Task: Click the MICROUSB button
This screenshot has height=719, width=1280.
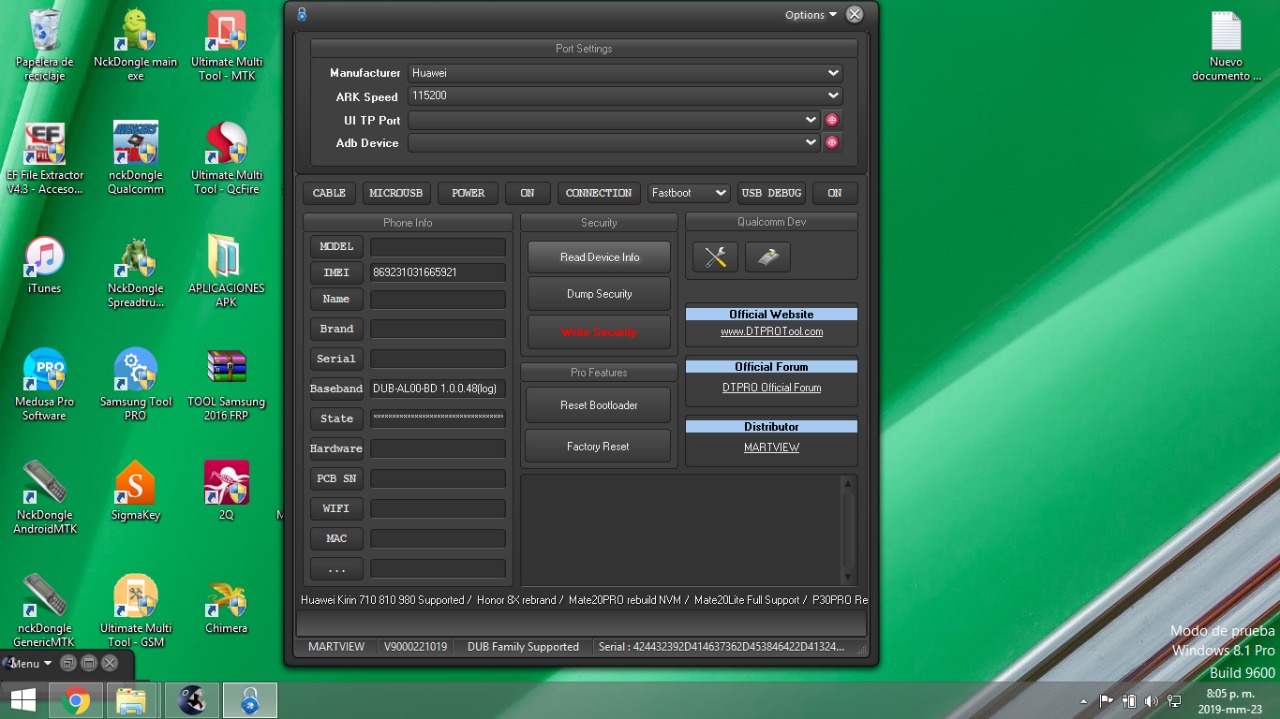Action: click(x=396, y=193)
